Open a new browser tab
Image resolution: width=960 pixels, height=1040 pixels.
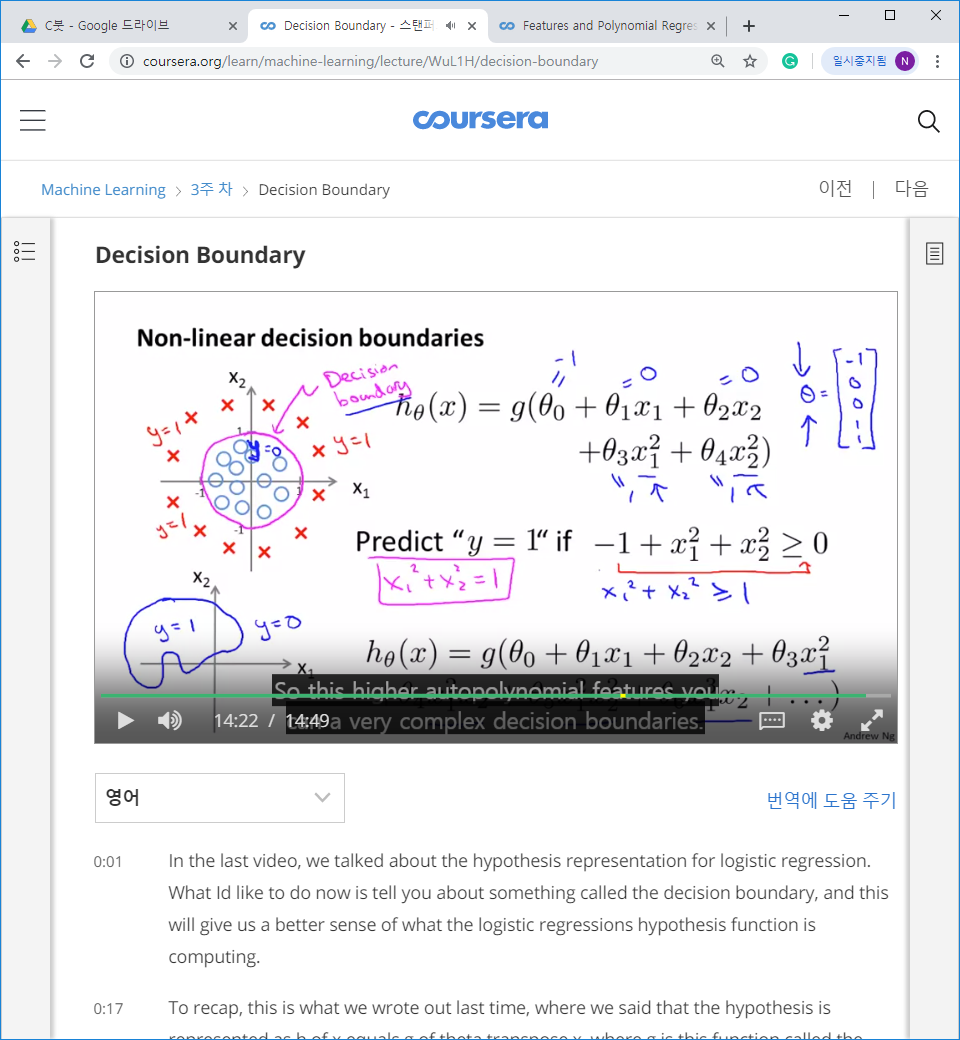[749, 26]
